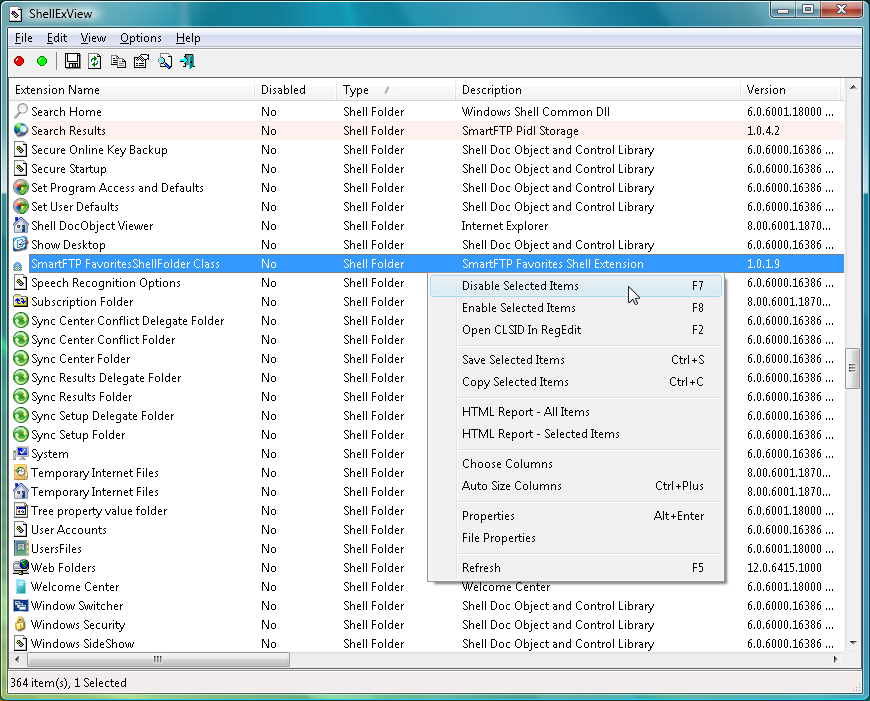Click the icon beside Show Desktop
This screenshot has height=701, width=870.
pos(21,244)
